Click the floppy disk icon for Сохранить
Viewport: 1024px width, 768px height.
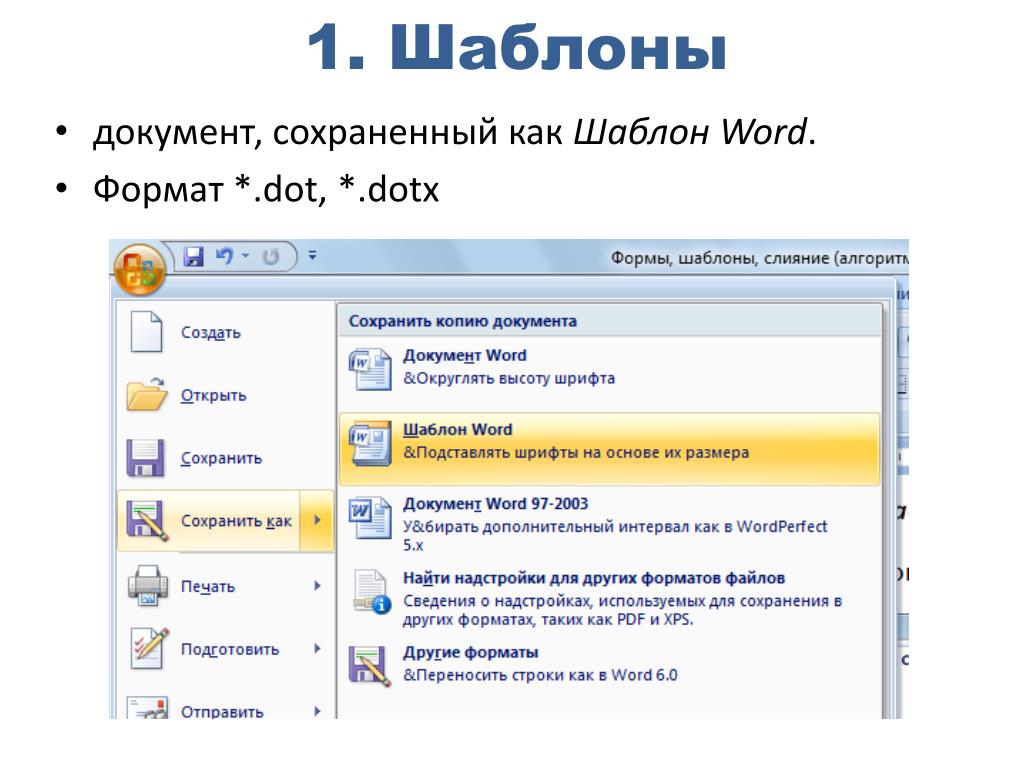(145, 458)
